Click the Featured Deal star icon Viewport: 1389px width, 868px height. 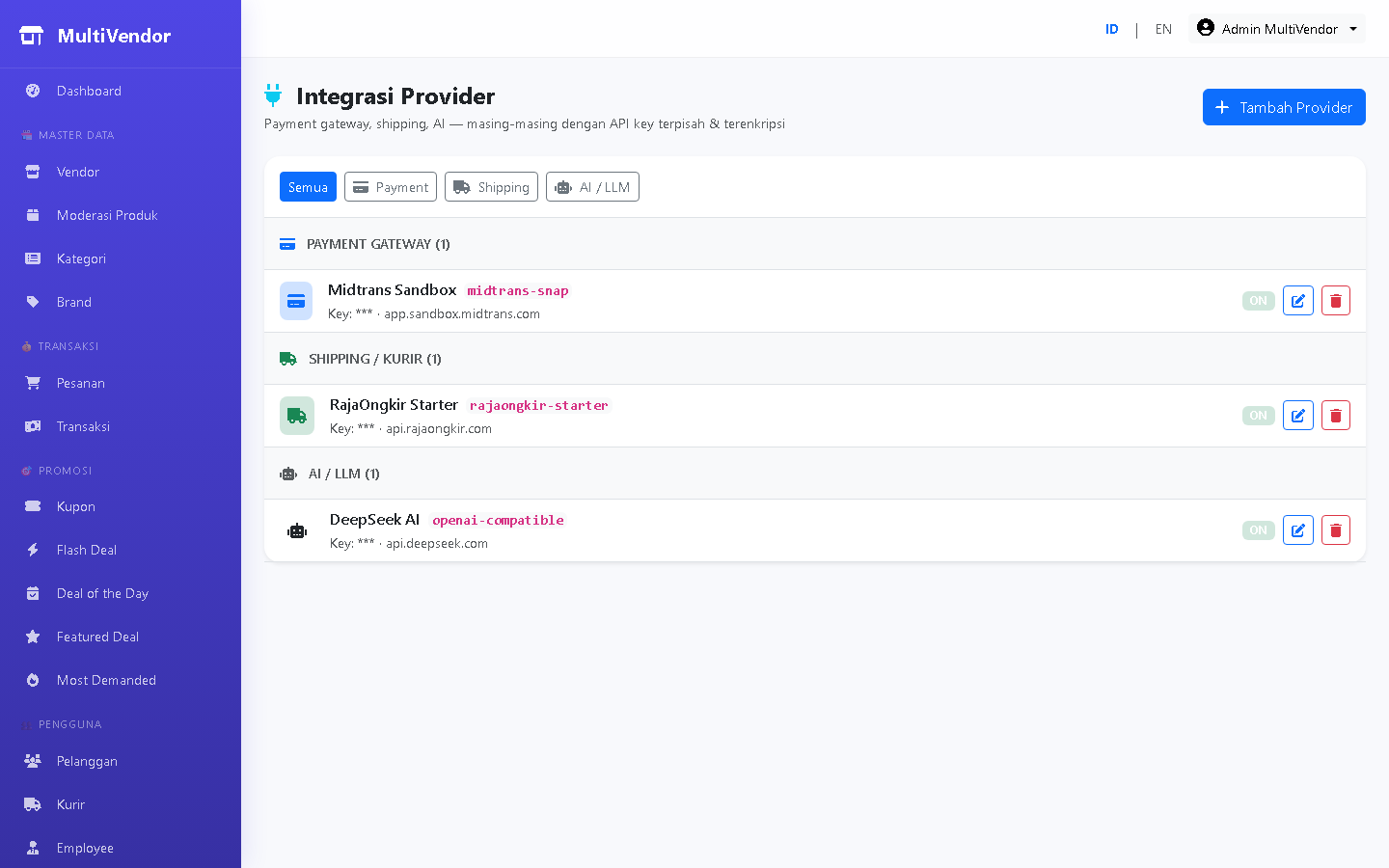click(x=33, y=637)
